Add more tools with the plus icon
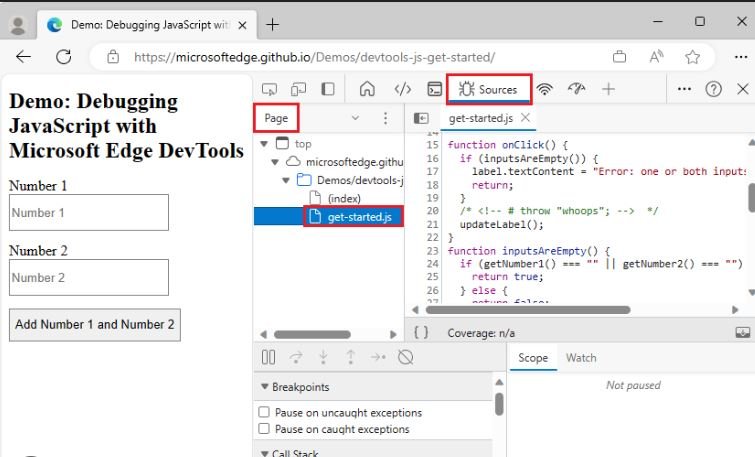This screenshot has height=457, width=755. coord(608,89)
